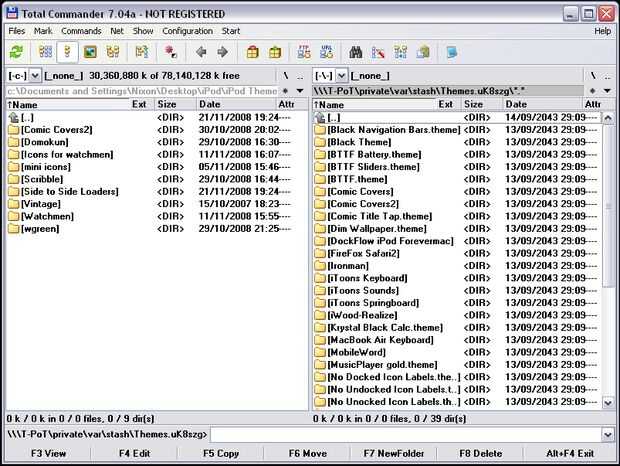Click the red star invert selection icon
Image resolution: width=620 pixels, height=466 pixels.
(171, 52)
